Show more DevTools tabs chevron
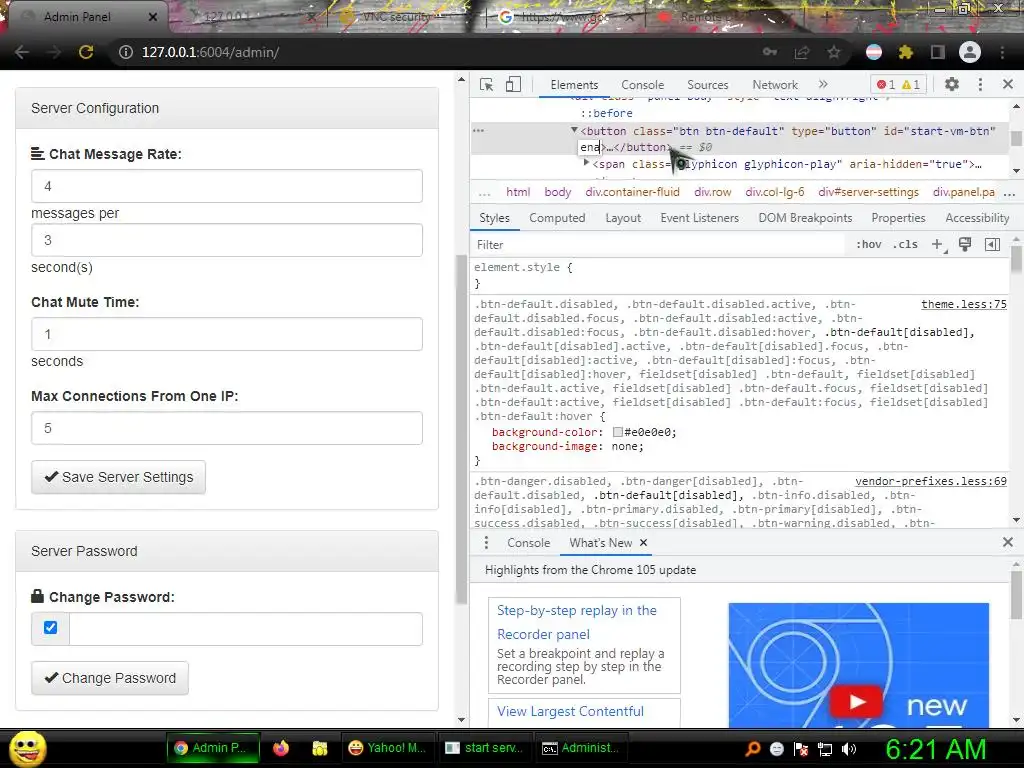 click(823, 84)
